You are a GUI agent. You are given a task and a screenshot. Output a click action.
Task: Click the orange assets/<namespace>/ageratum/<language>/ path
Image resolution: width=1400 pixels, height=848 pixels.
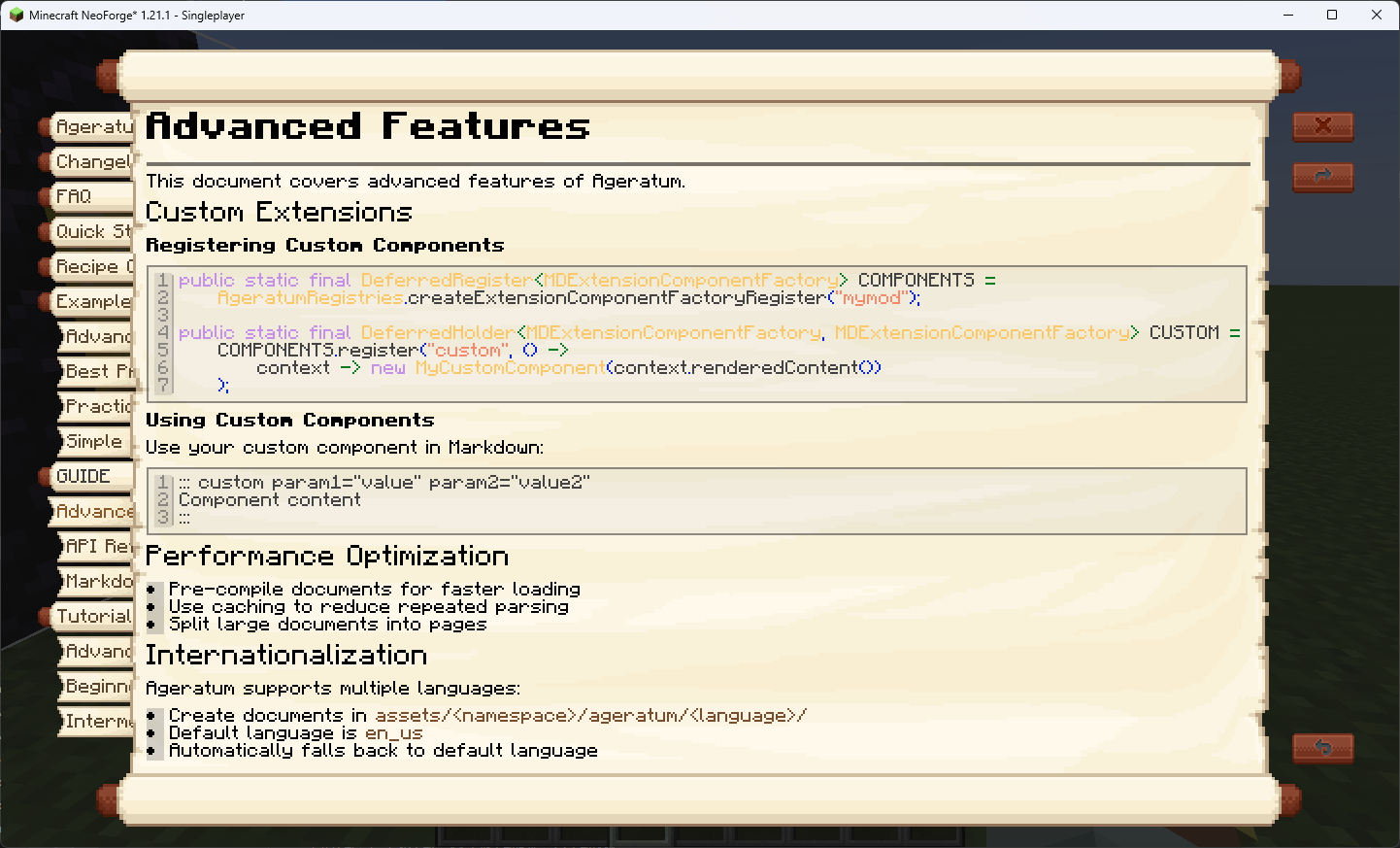tap(591, 716)
